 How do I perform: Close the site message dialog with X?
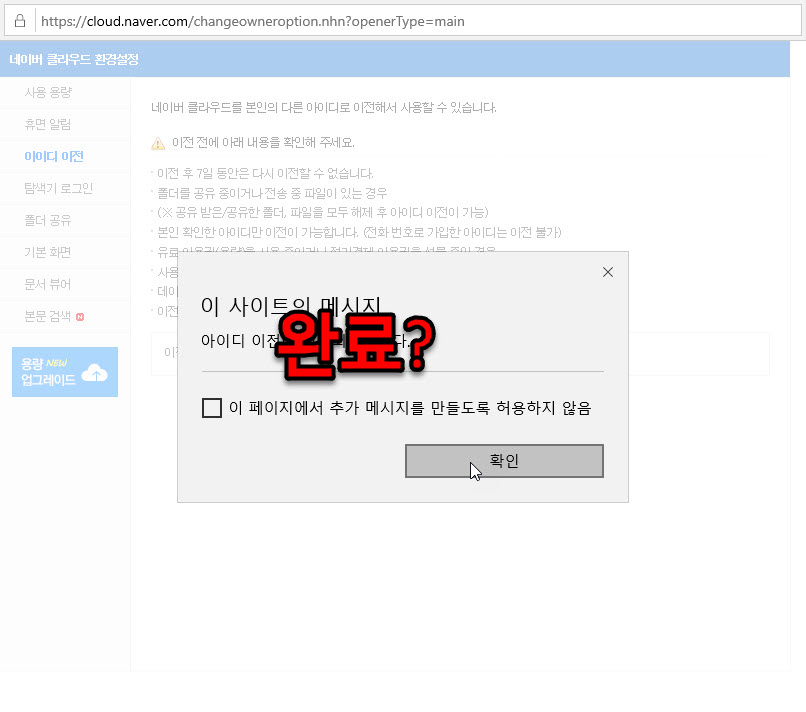tap(608, 272)
